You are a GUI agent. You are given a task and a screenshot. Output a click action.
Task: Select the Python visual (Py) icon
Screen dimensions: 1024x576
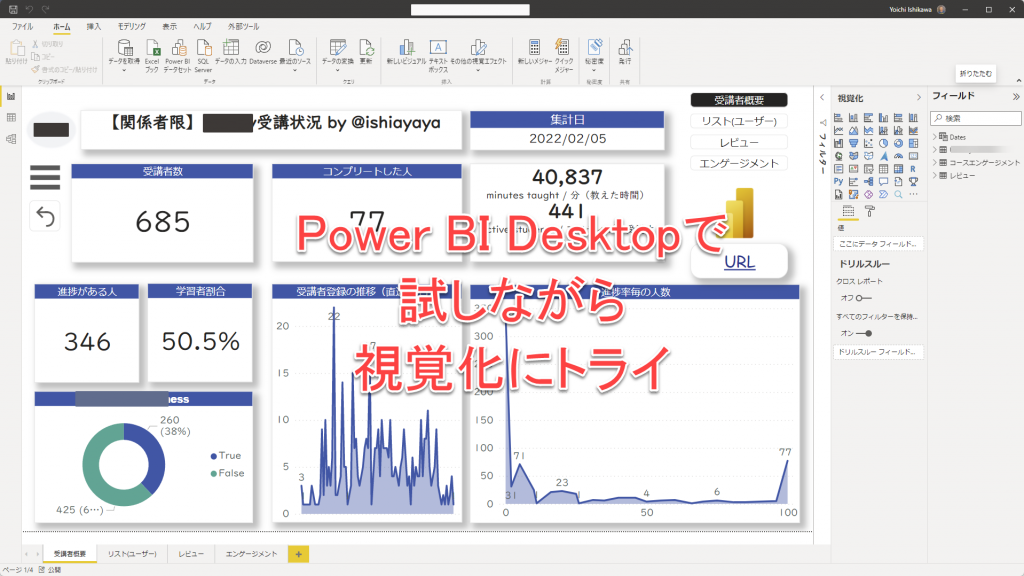pyautogui.click(x=839, y=182)
